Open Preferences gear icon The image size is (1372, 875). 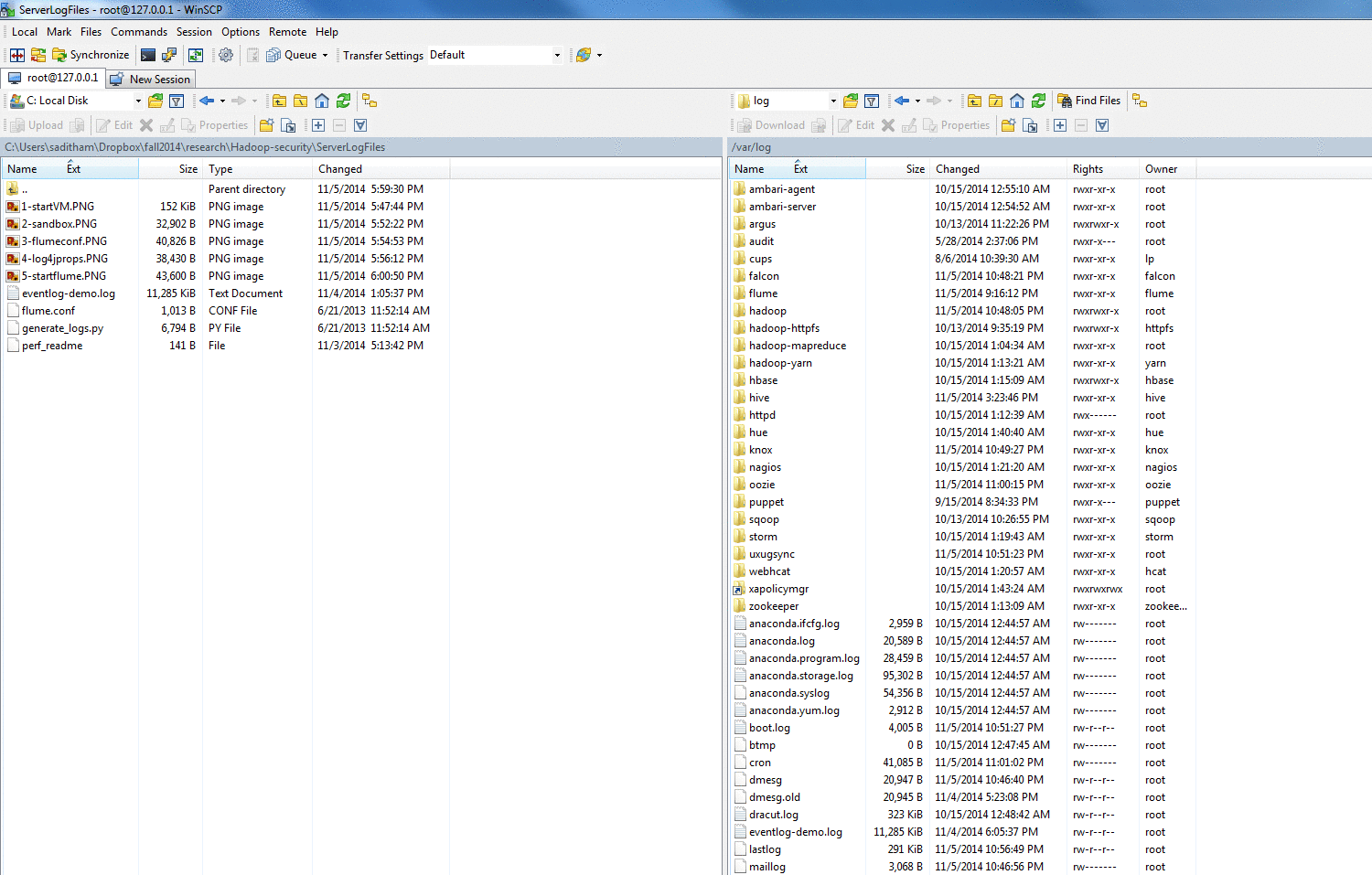click(226, 55)
